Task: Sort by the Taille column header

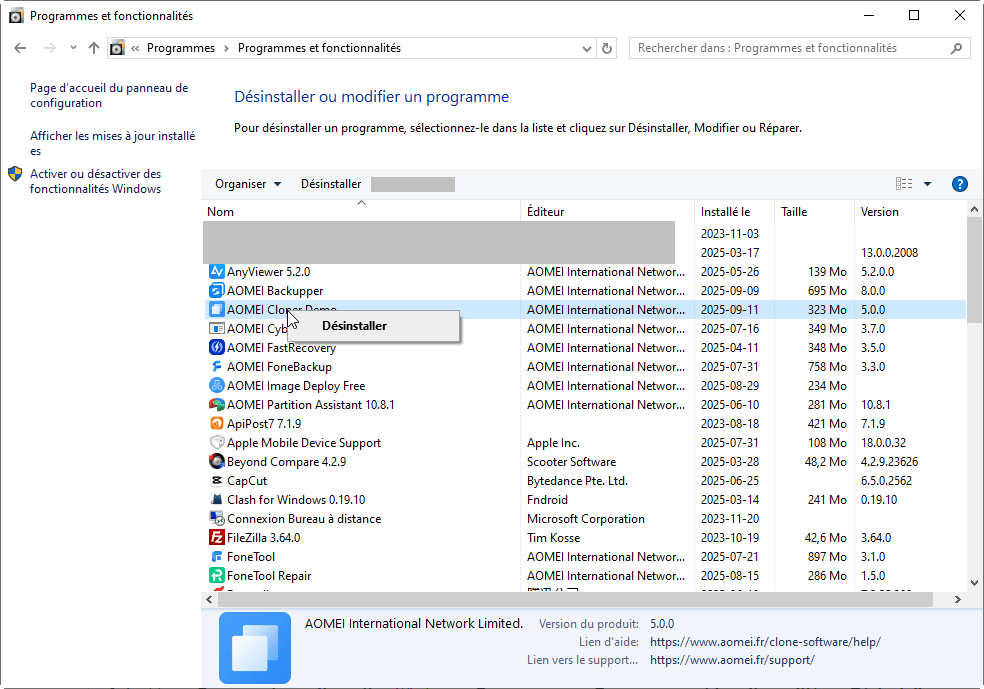Action: (x=815, y=211)
